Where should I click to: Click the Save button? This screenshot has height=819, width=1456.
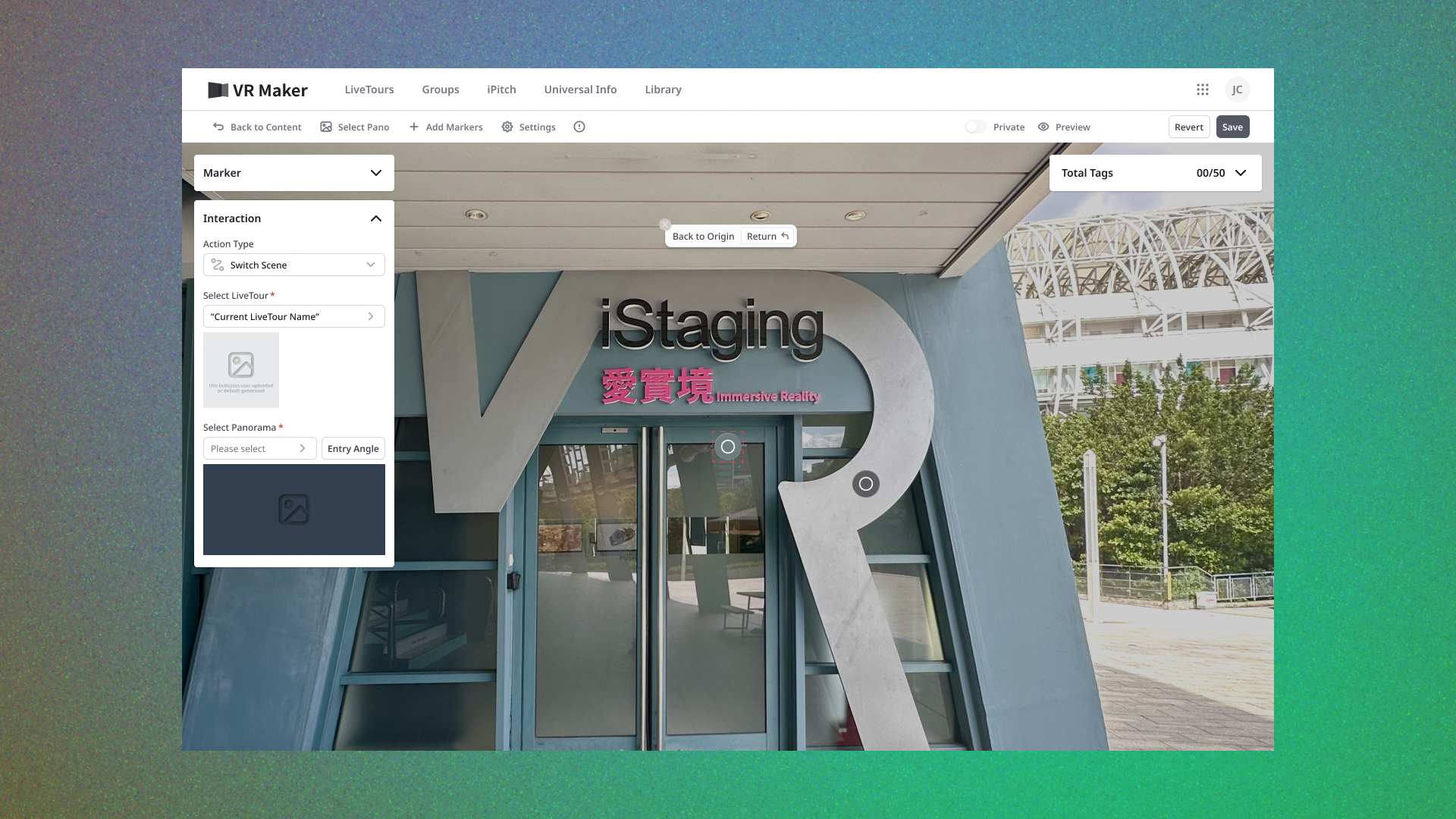(1233, 127)
